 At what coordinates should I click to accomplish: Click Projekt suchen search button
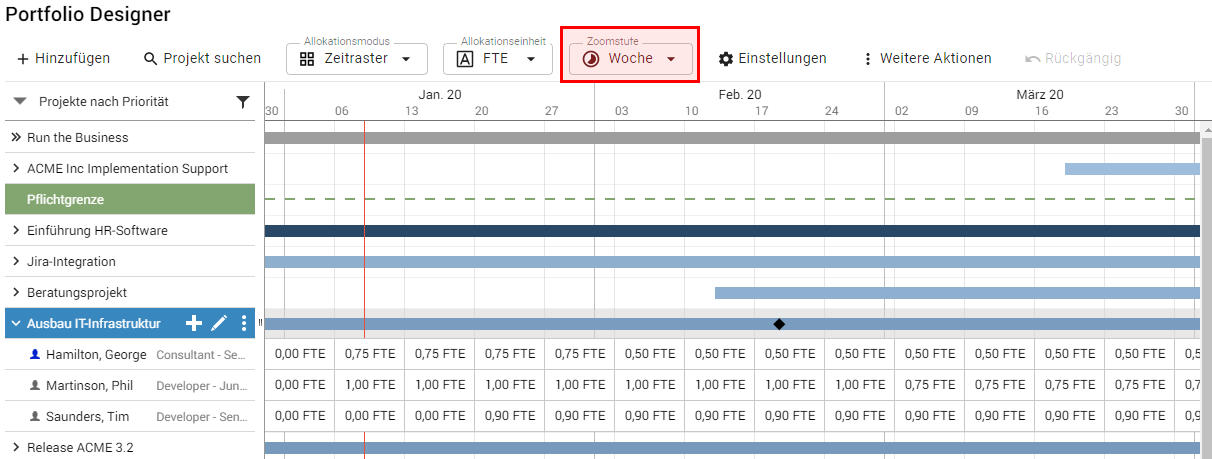tap(202, 59)
